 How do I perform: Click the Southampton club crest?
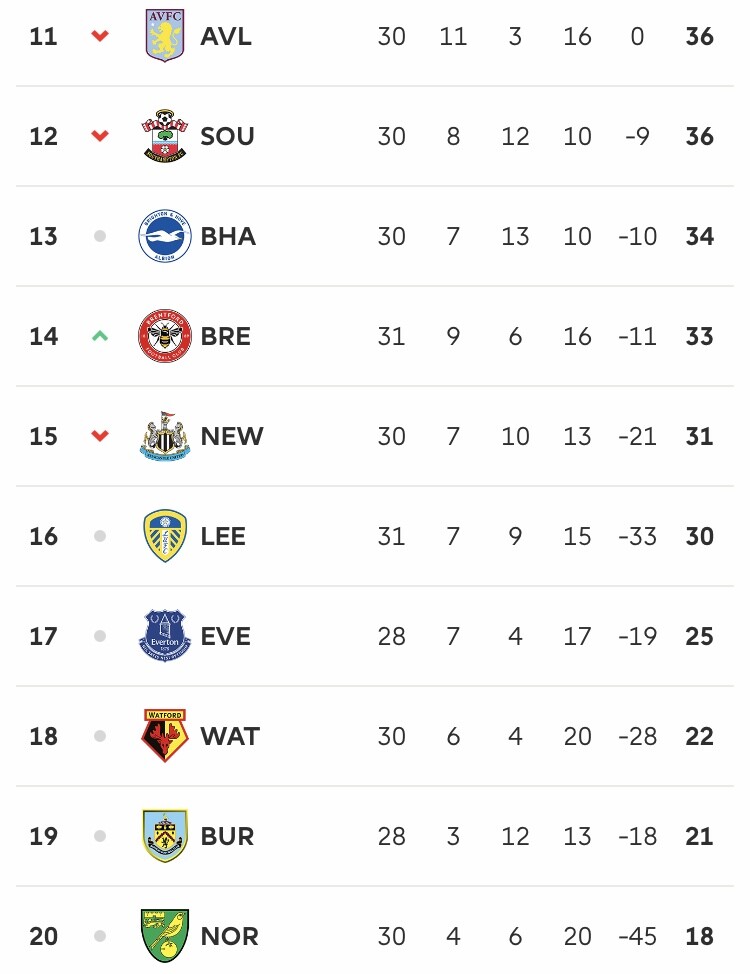165,136
